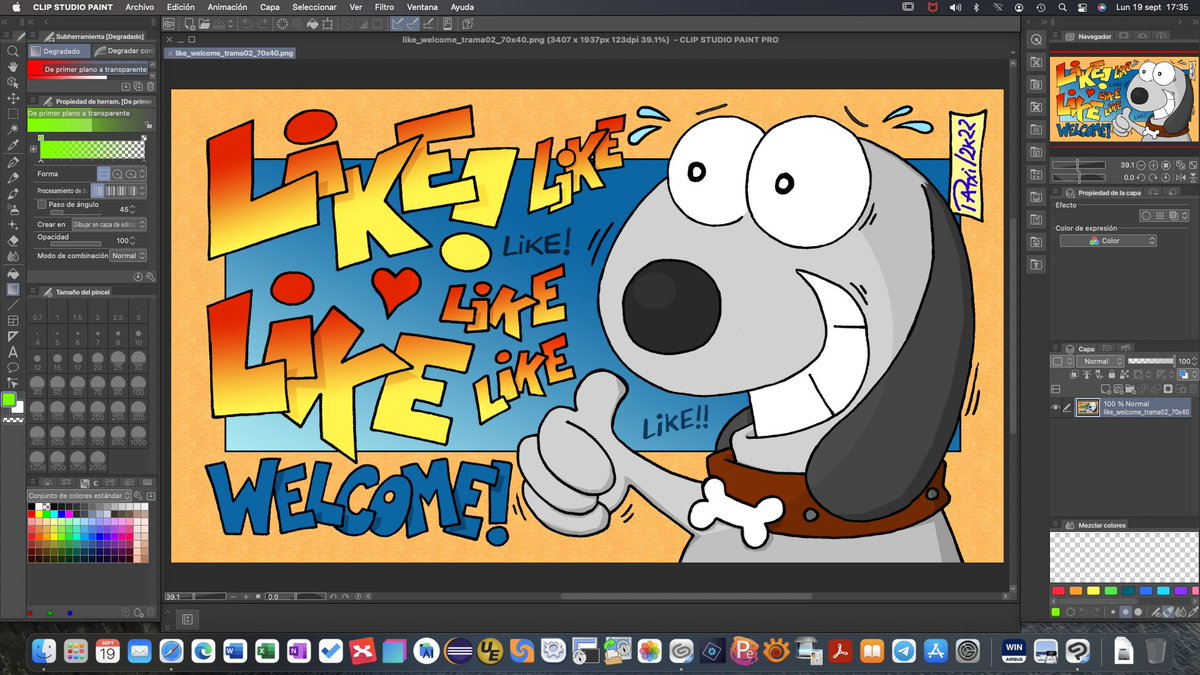Click the gradient preview bar in Tool property
Image resolution: width=1200 pixels, height=675 pixels.
91,148
